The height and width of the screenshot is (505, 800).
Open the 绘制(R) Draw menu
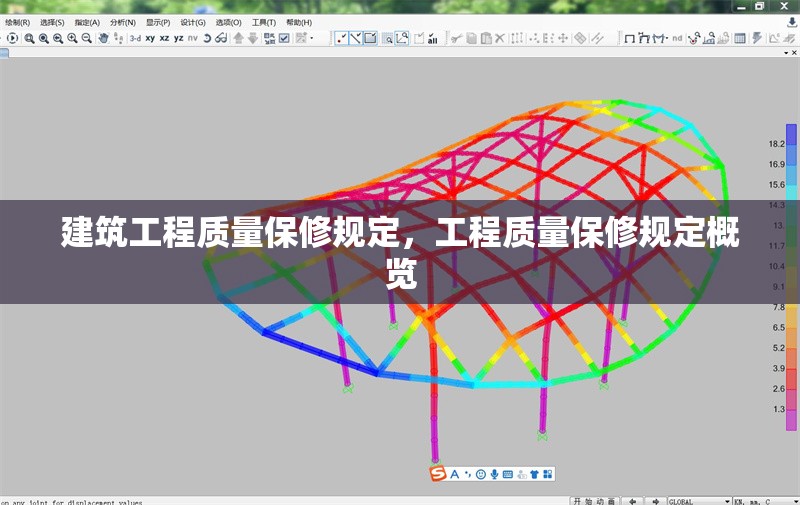coord(17,22)
